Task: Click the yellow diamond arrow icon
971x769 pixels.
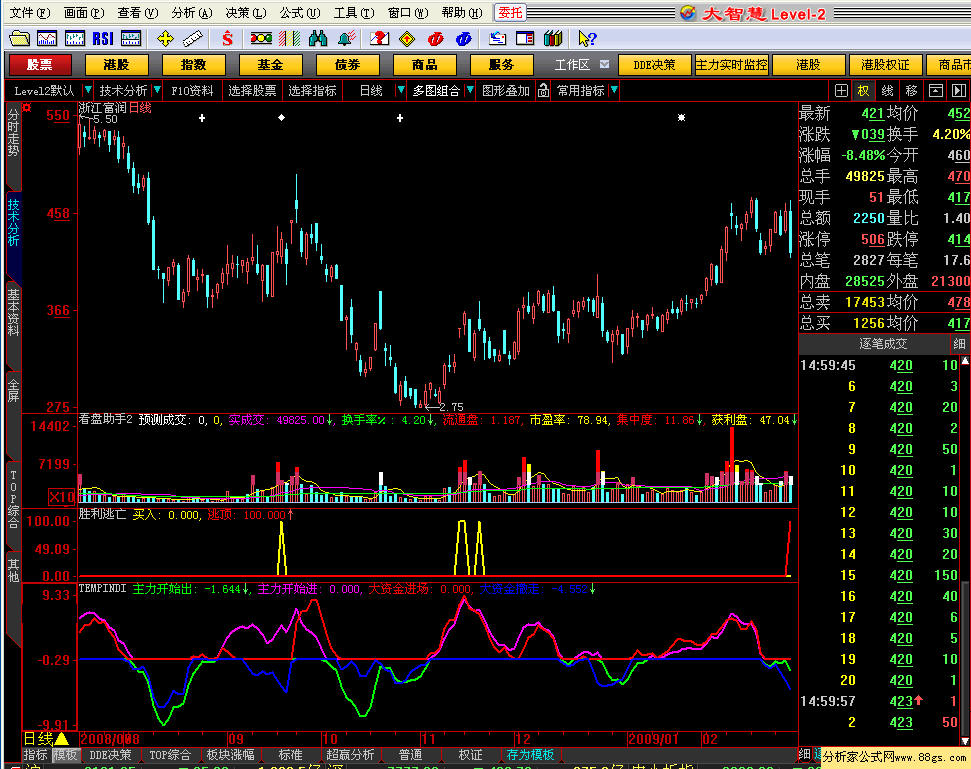Action: [407, 39]
